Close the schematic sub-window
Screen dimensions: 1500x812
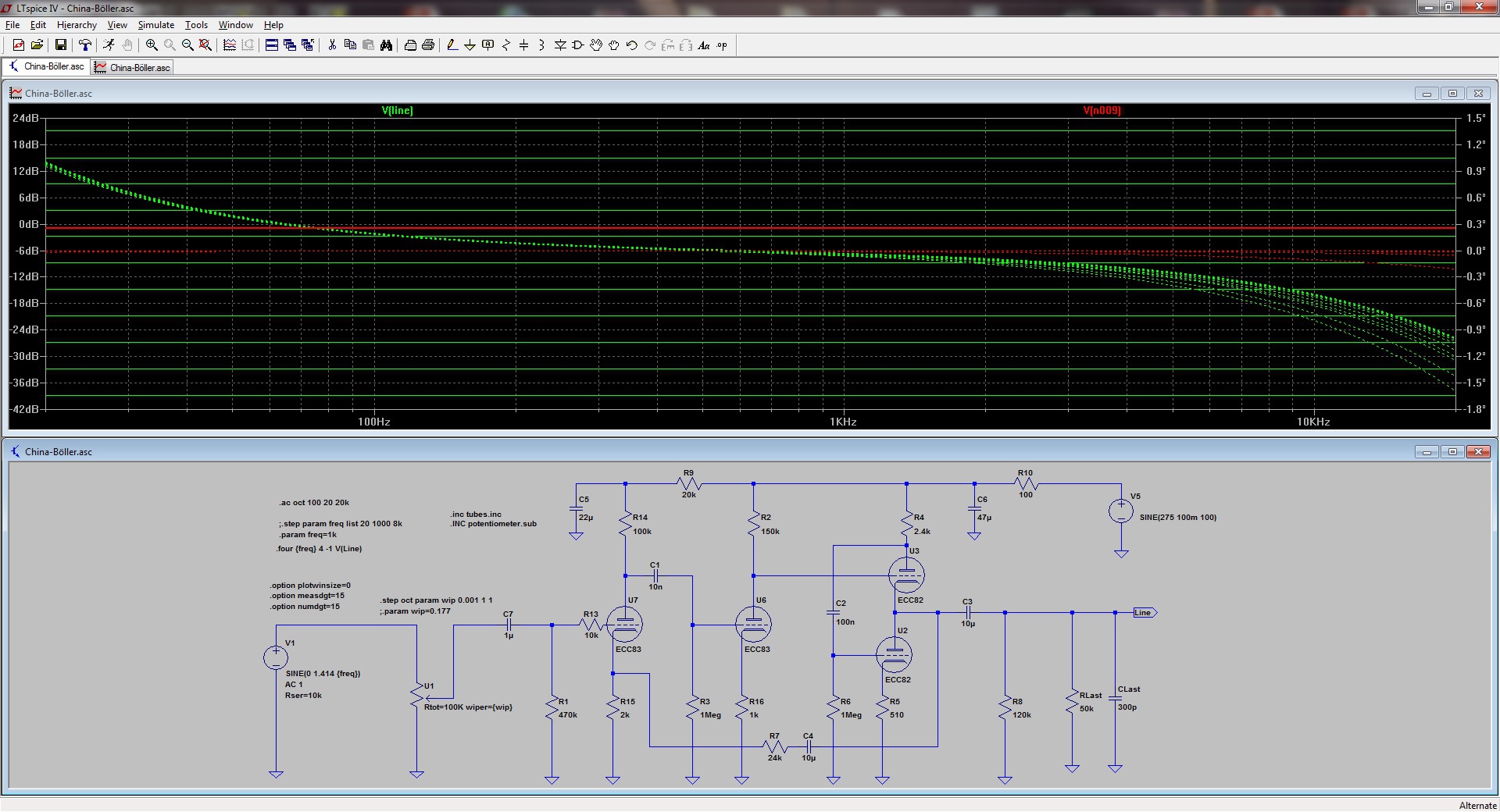click(1478, 451)
